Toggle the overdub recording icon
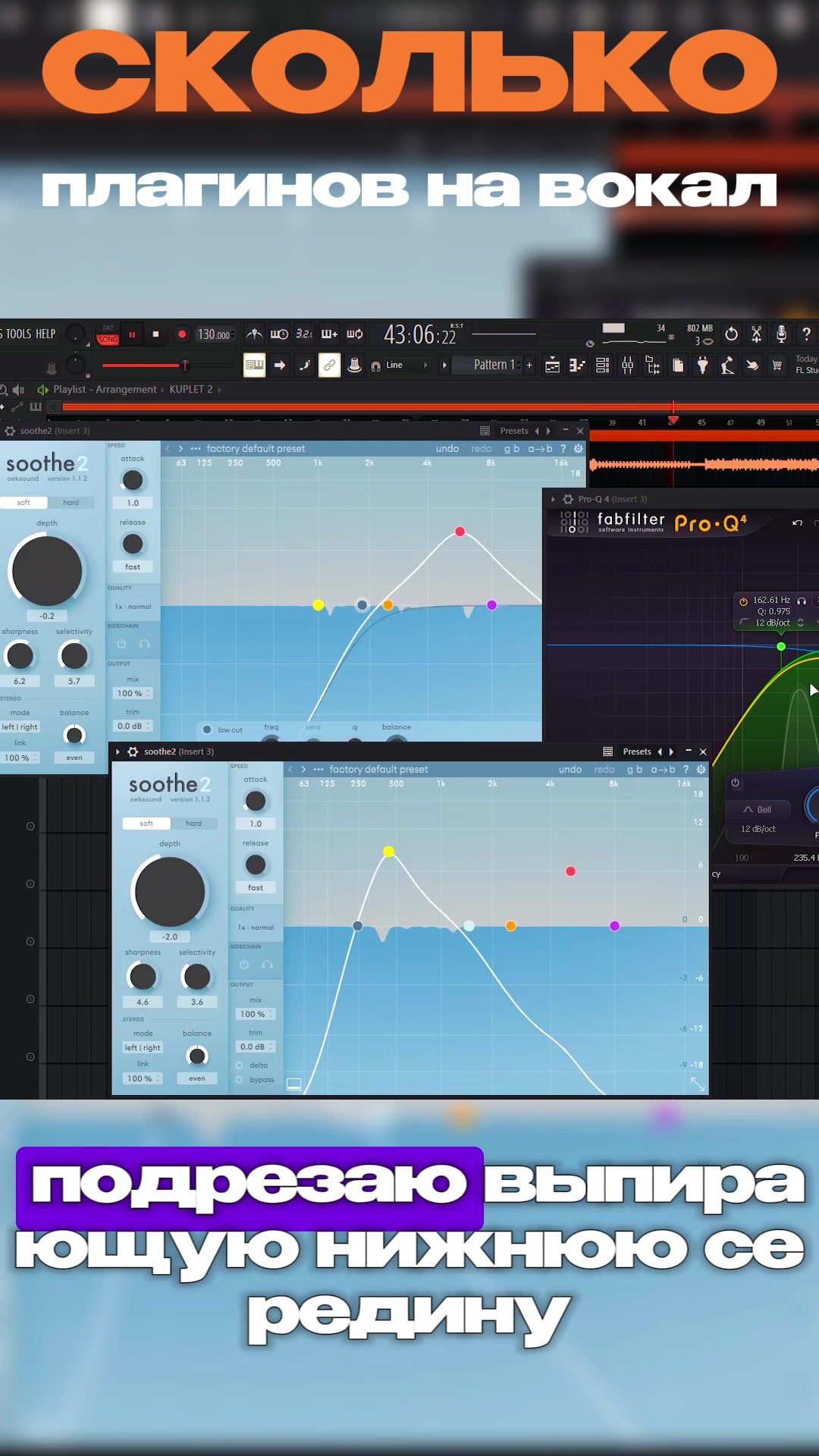 [329, 334]
